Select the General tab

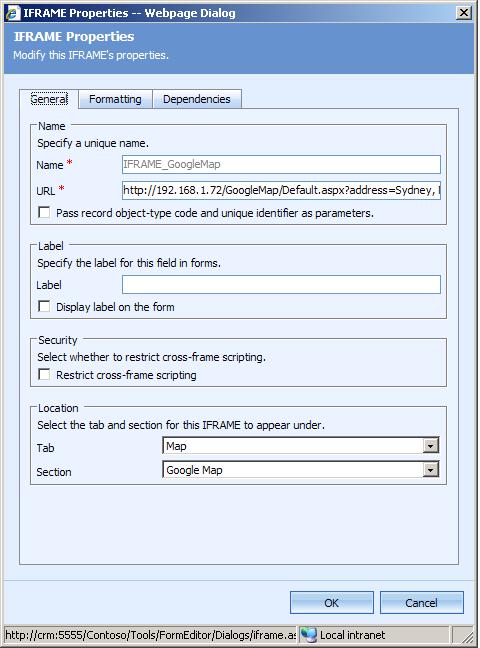point(49,99)
